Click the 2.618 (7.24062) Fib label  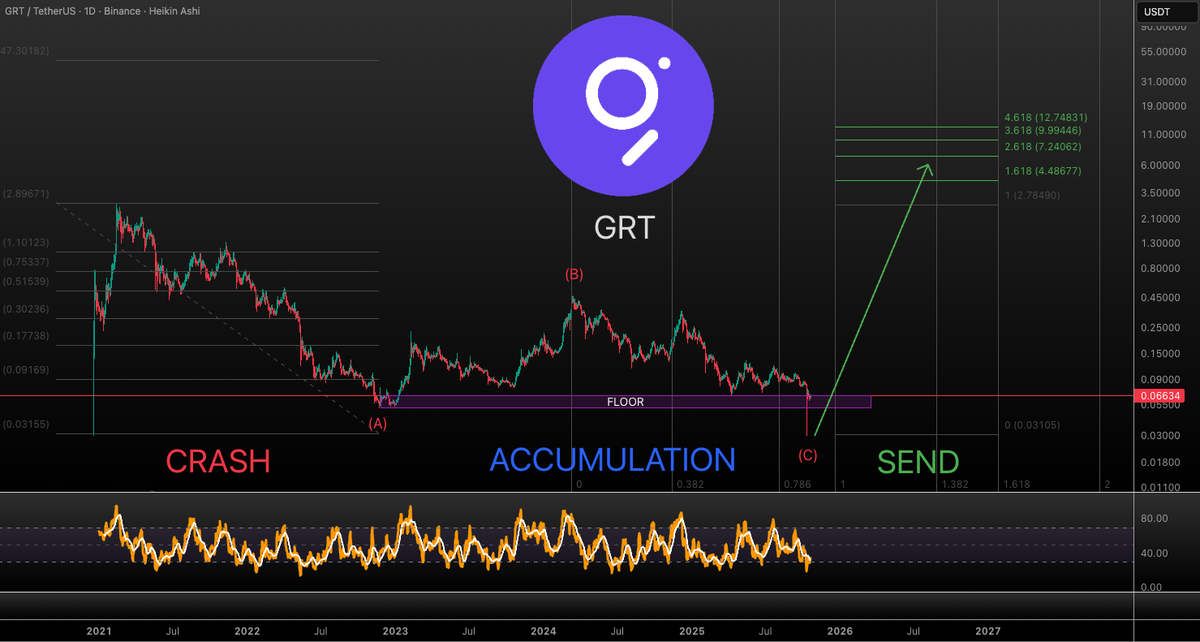[1041, 147]
